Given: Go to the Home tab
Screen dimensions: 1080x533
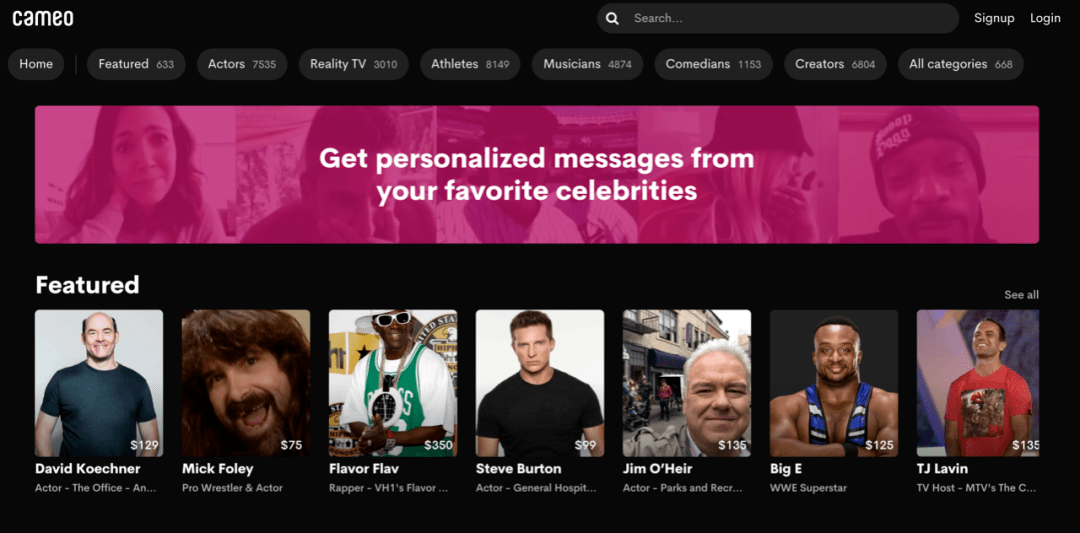Looking at the screenshot, I should point(36,64).
